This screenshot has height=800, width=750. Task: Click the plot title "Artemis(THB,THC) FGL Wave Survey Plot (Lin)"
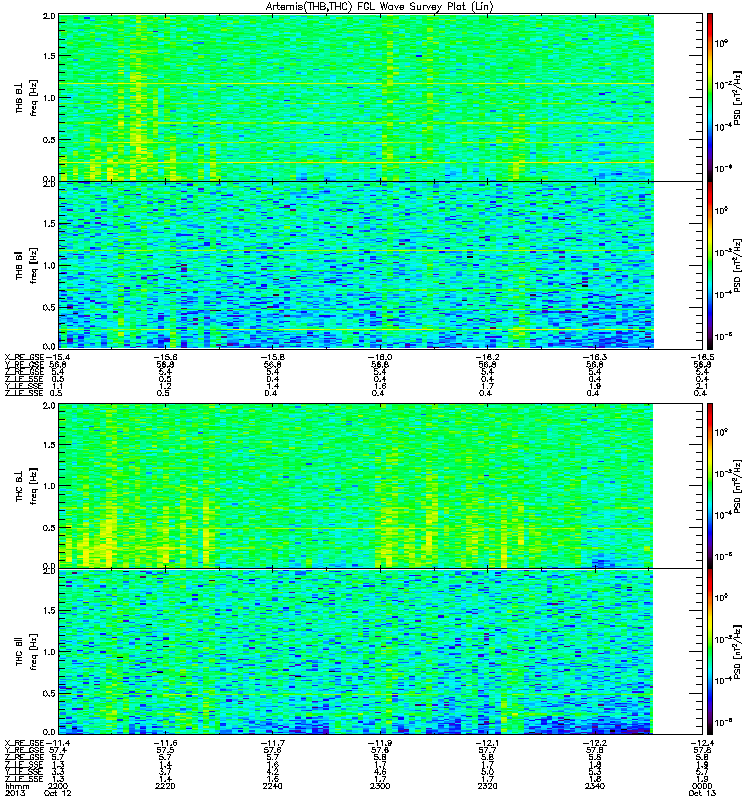click(x=379, y=7)
